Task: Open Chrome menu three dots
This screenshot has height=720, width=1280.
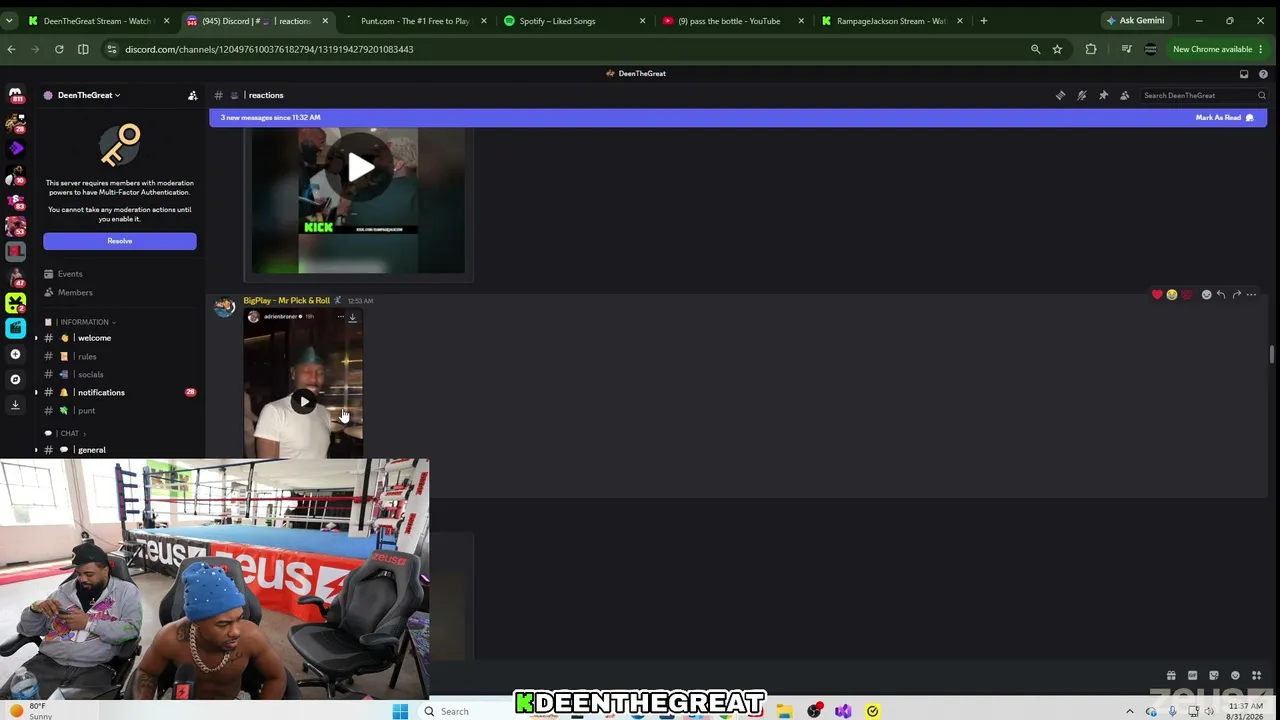Action: pos(1262,49)
